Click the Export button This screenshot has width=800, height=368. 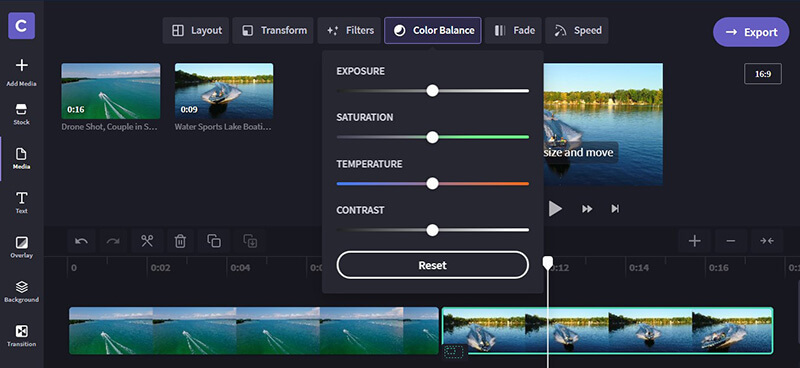[x=751, y=32]
